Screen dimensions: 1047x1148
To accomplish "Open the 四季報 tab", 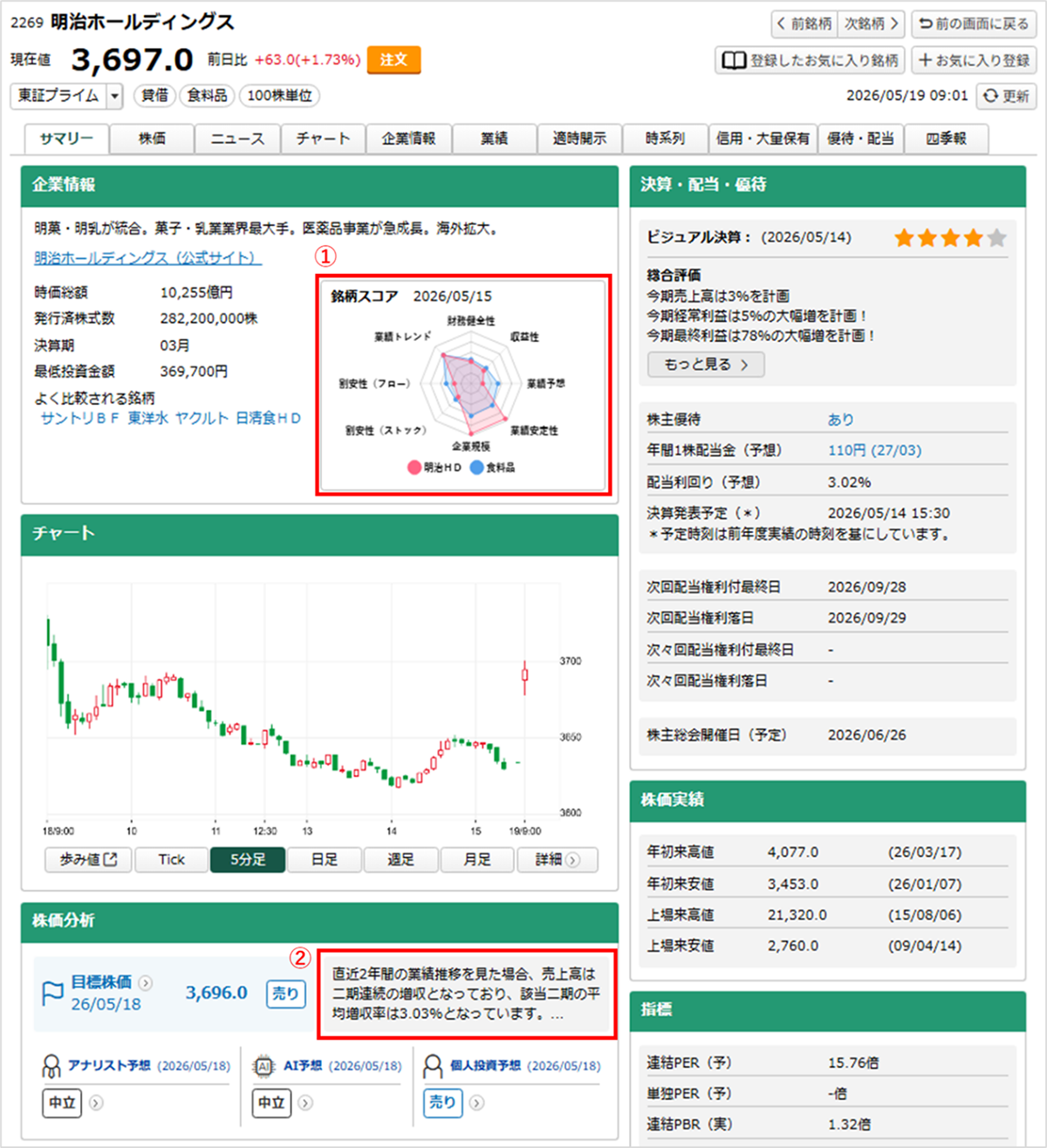I will click(947, 139).
